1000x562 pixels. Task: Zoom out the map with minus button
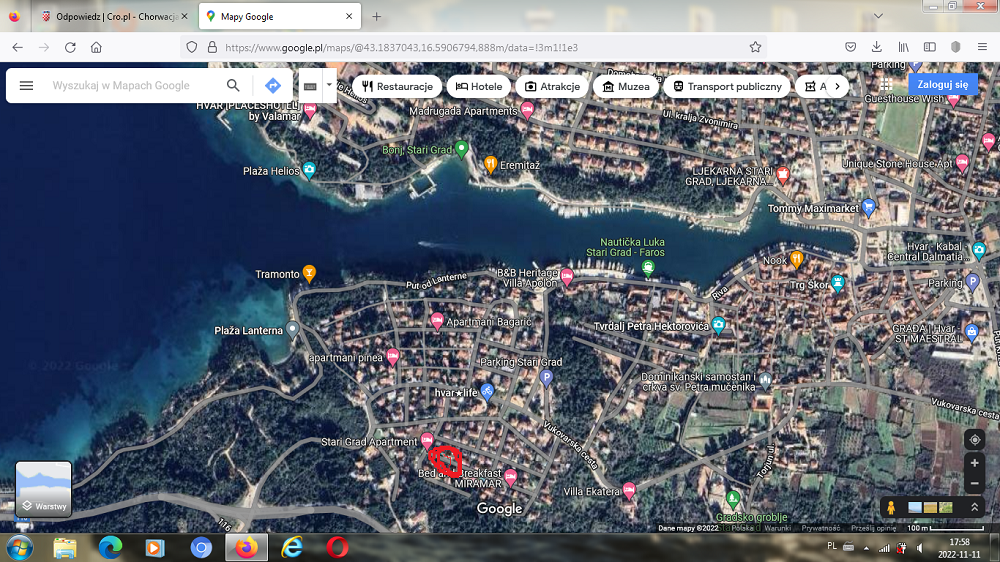pos(975,485)
